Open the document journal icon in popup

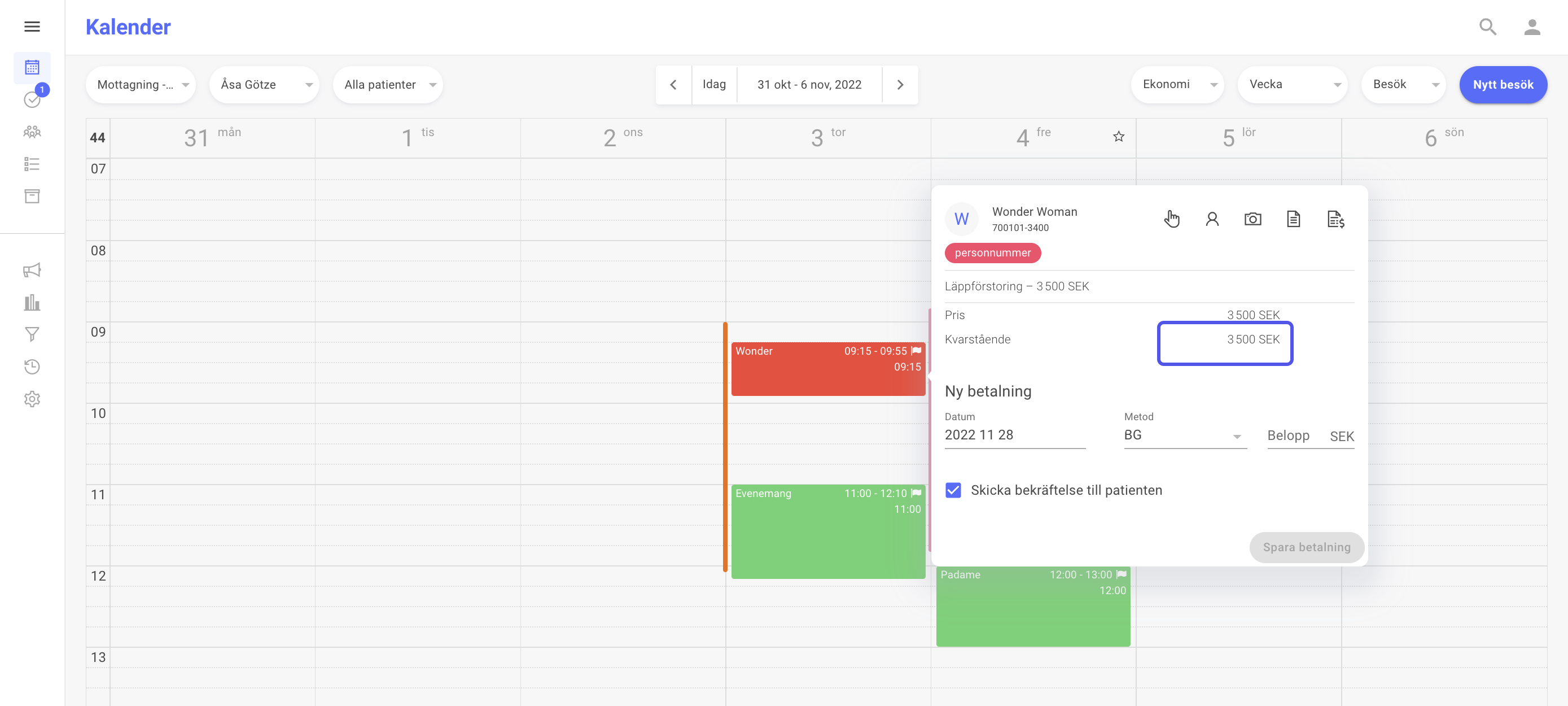[x=1294, y=219]
